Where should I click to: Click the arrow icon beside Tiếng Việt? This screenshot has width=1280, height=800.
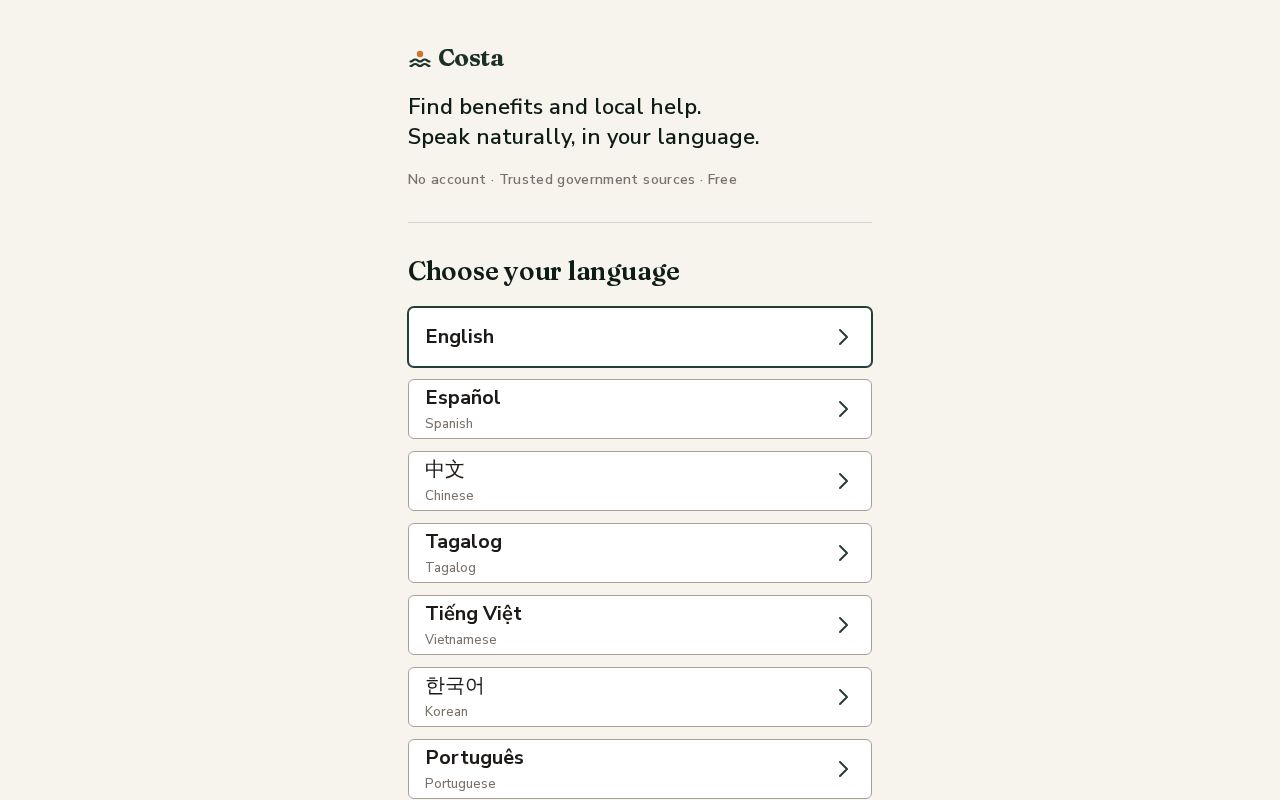843,625
